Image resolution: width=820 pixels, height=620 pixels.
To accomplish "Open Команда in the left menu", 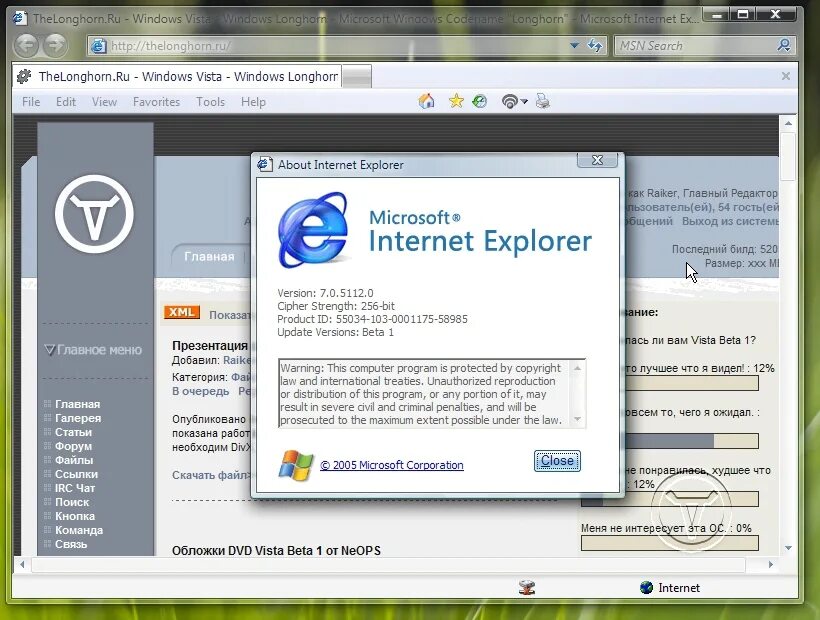I will click(79, 530).
